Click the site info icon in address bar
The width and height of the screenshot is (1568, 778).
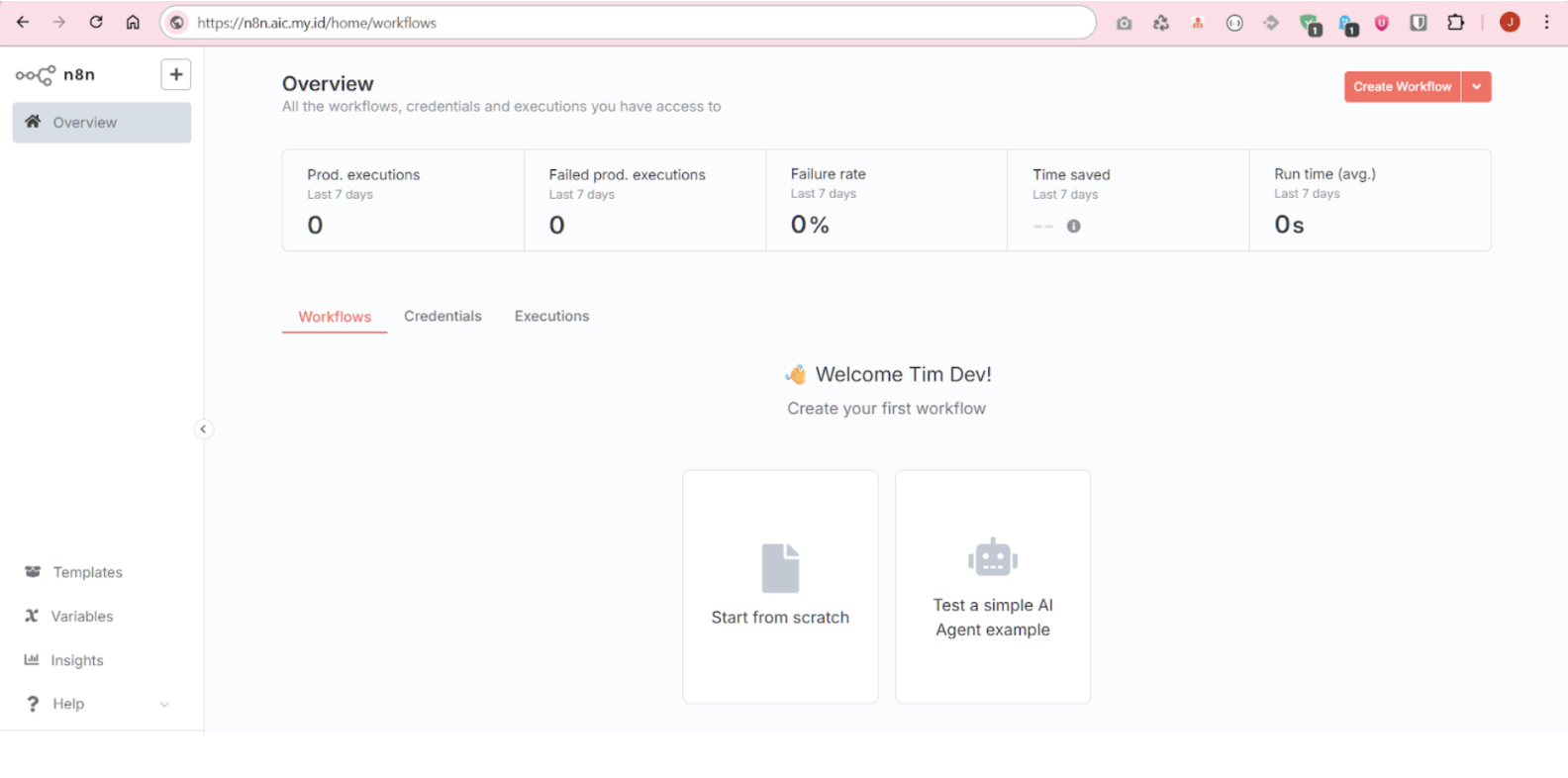coord(176,22)
